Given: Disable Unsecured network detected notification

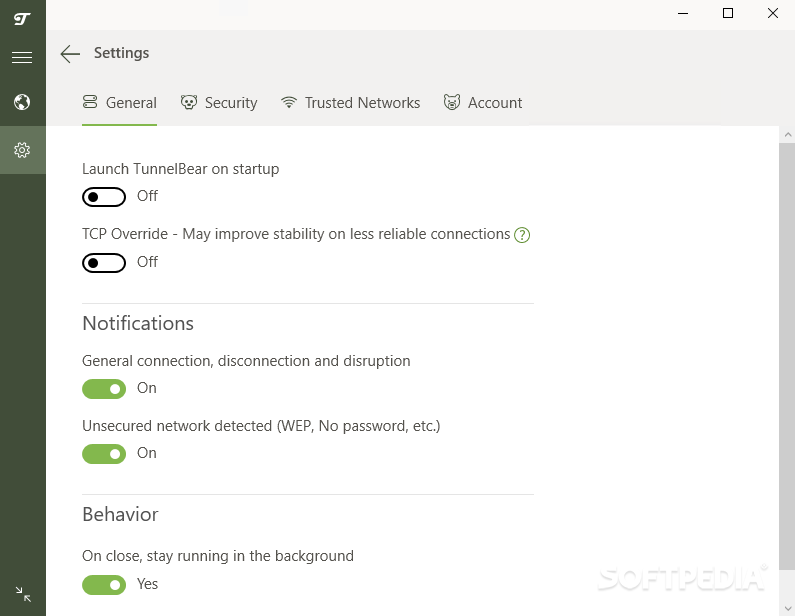Looking at the screenshot, I should pyautogui.click(x=104, y=454).
